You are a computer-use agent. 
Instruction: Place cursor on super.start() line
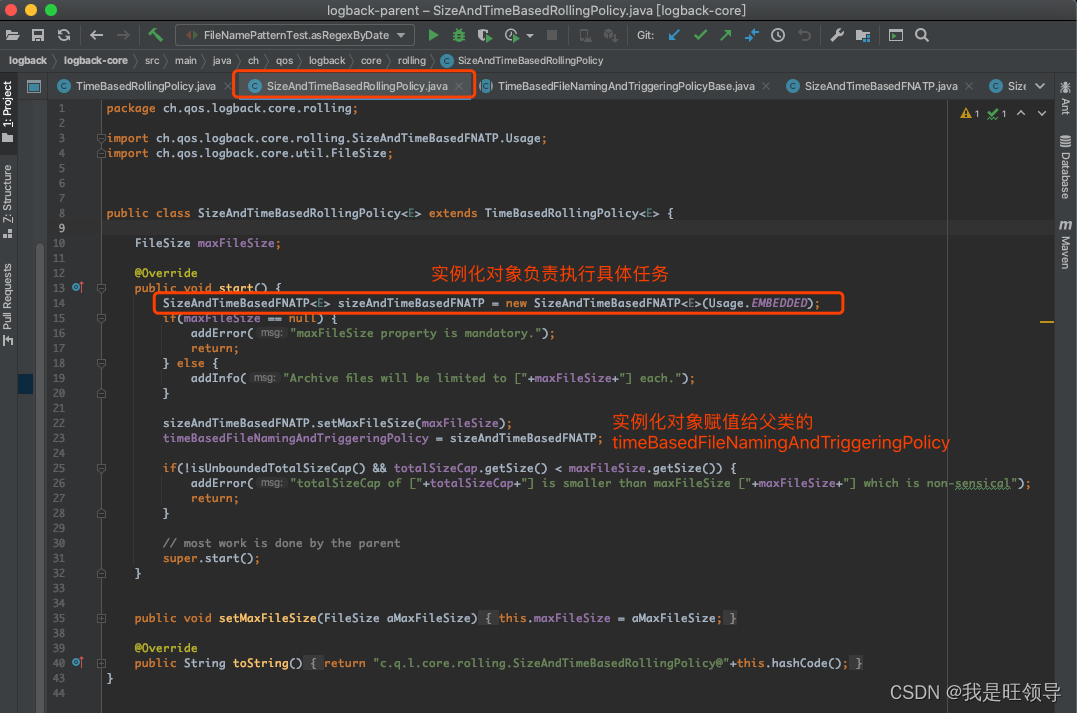coord(212,558)
